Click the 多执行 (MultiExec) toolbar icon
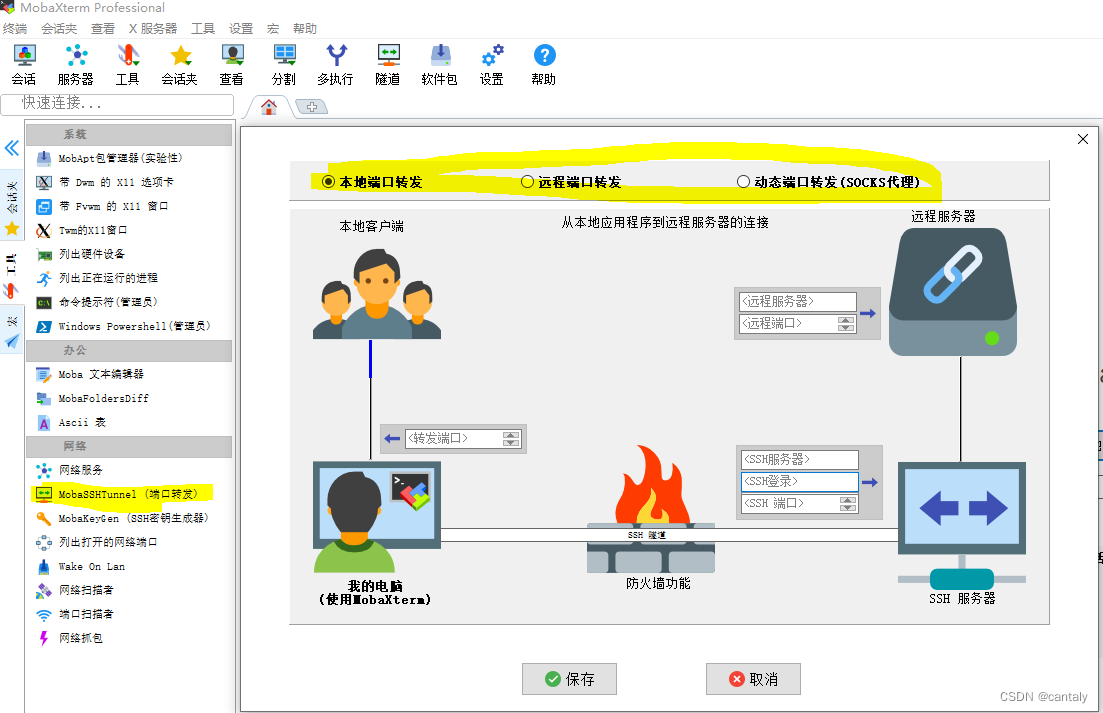 click(335, 64)
